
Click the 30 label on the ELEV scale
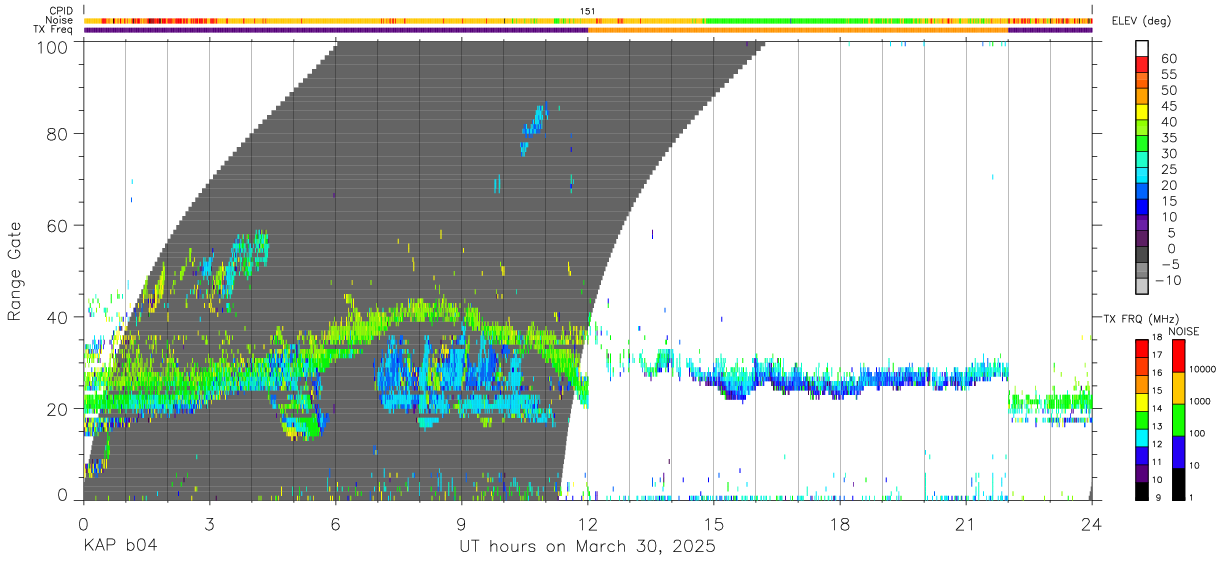click(x=1169, y=153)
